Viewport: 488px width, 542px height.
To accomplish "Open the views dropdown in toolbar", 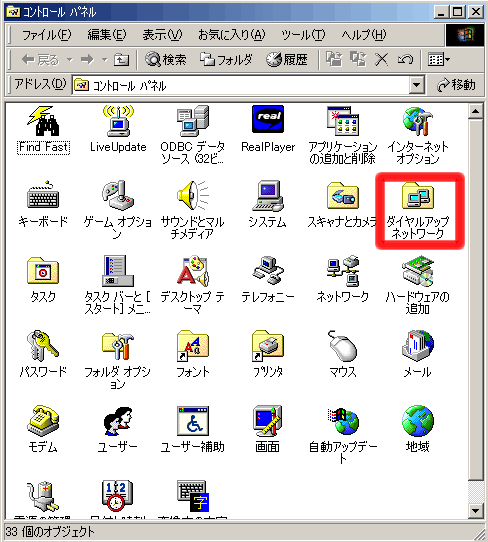I will tap(439, 60).
